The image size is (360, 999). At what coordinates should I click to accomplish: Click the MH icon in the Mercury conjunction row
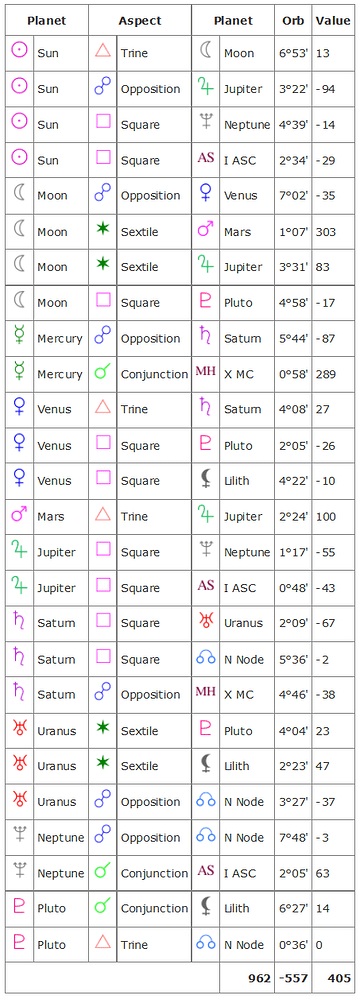pos(206,374)
